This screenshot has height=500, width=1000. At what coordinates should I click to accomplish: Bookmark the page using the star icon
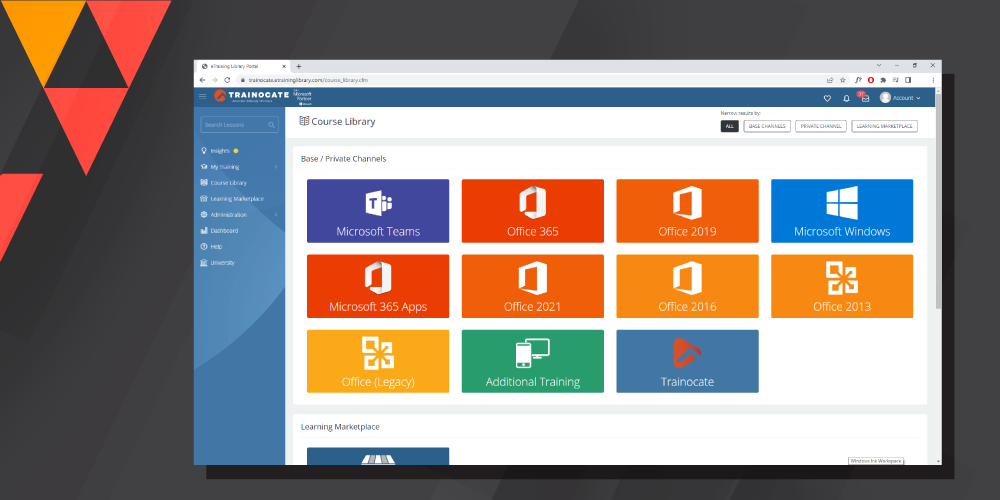(842, 80)
